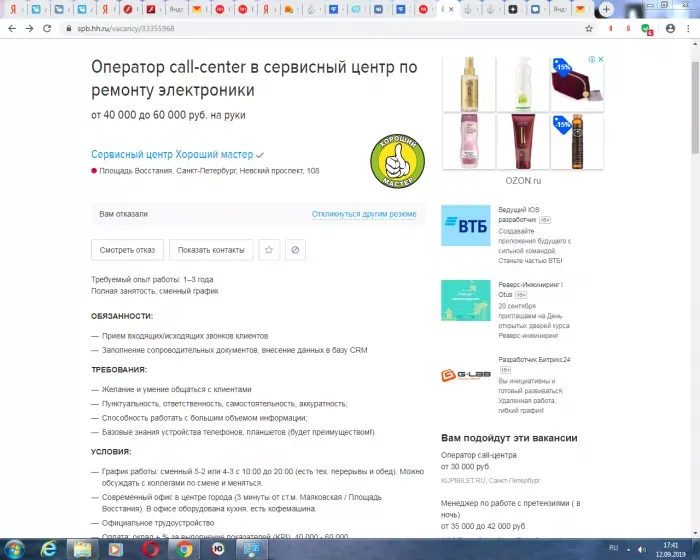Viewport: 700px width, 560px height.
Task: Click the KUPIBILET.RU company name
Action: point(462,481)
